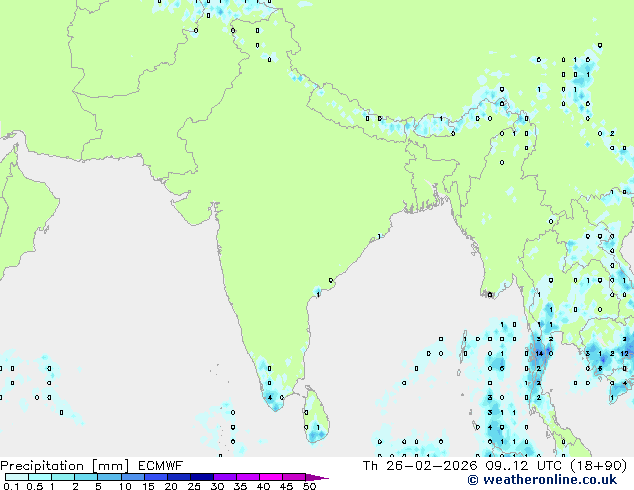Select the 0.1–0.5 mm palest cyan legend swatch
Image resolution: width=634 pixels, height=490 pixels.
17,477
